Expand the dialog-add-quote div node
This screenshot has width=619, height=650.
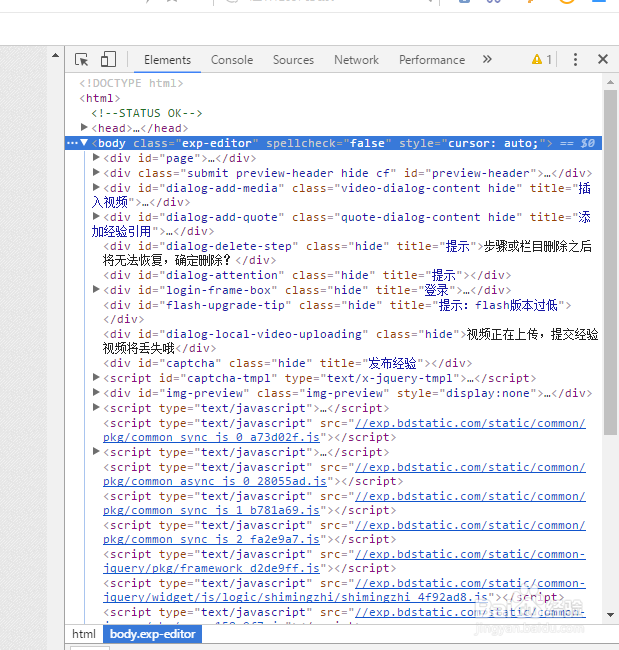click(96, 216)
